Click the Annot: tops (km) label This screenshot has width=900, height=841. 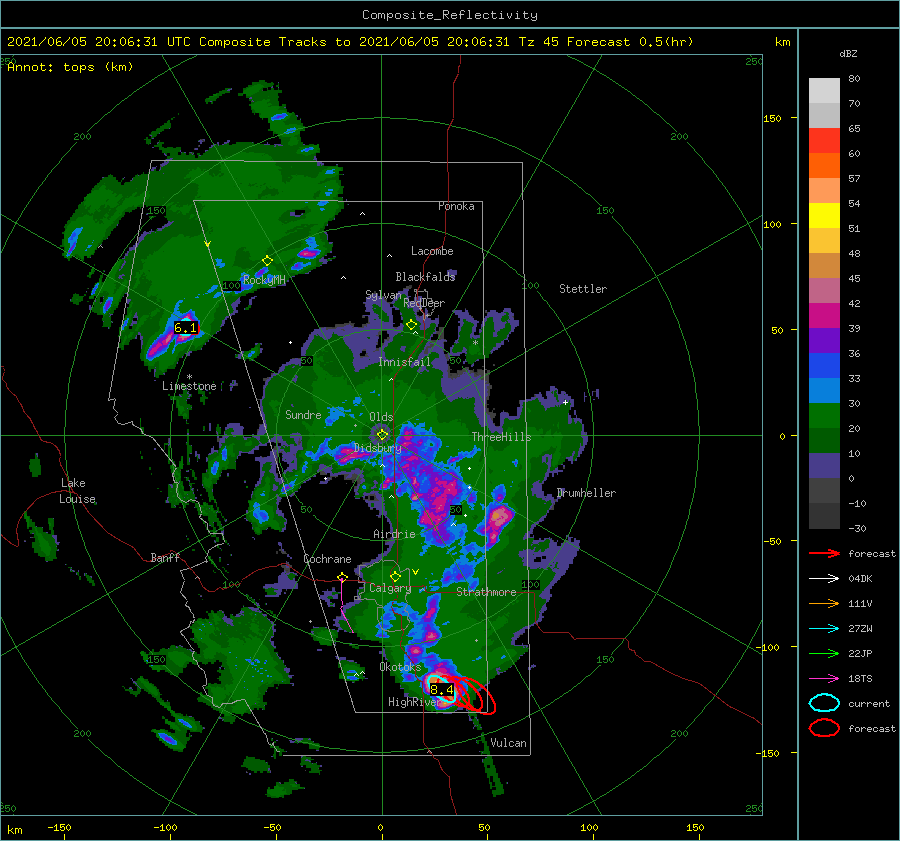(70, 67)
